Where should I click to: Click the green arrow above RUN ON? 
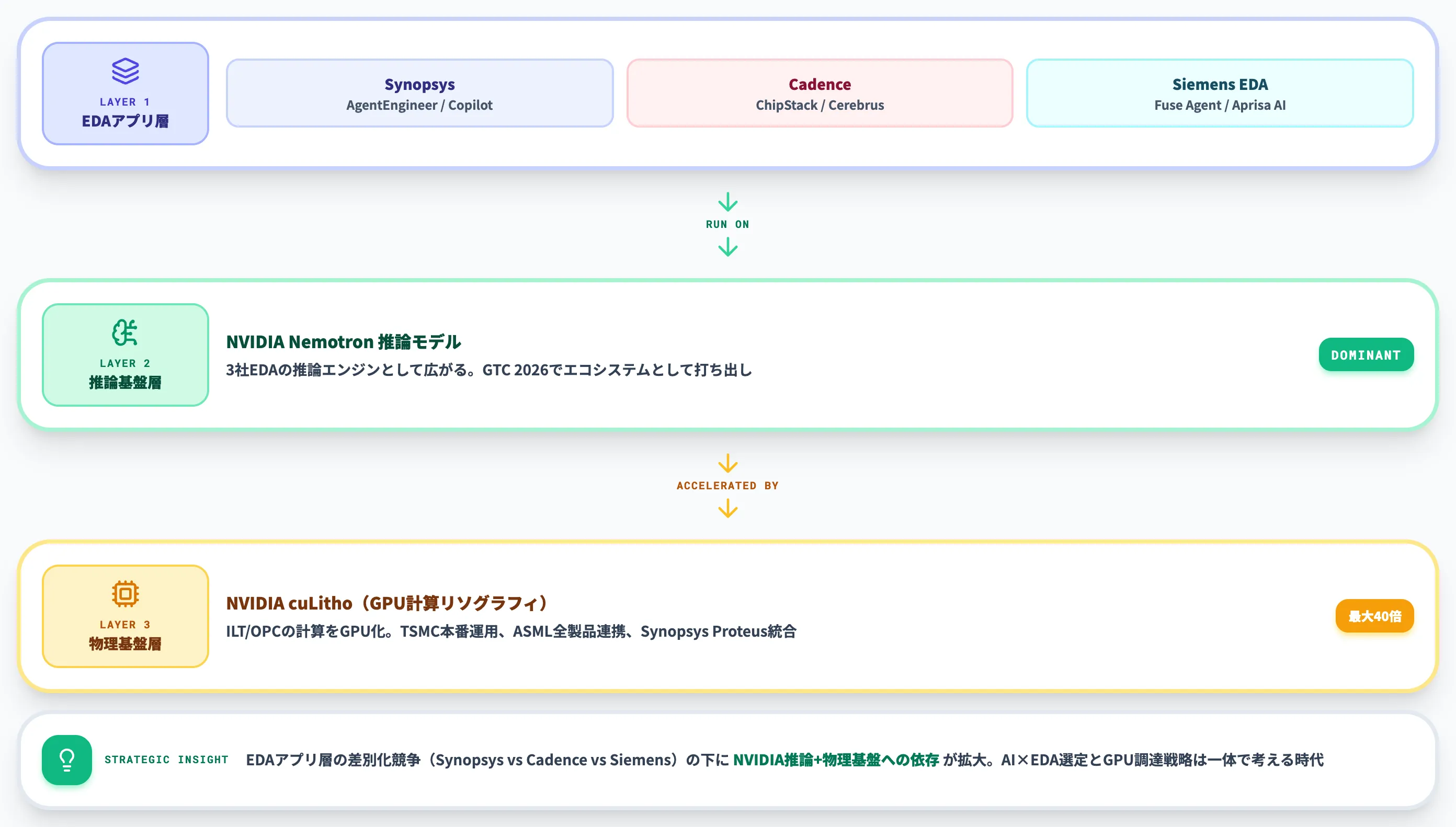click(x=727, y=202)
